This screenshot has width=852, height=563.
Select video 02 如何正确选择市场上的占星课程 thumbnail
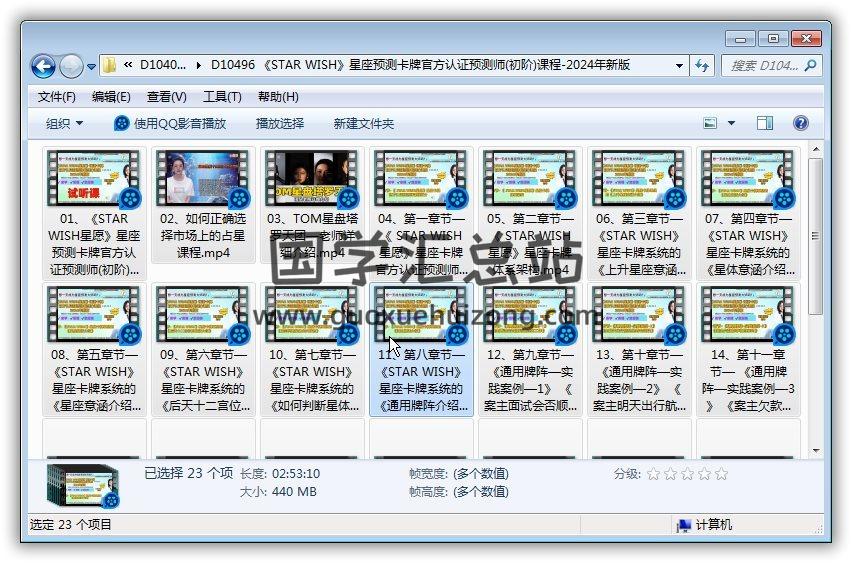pyautogui.click(x=203, y=178)
